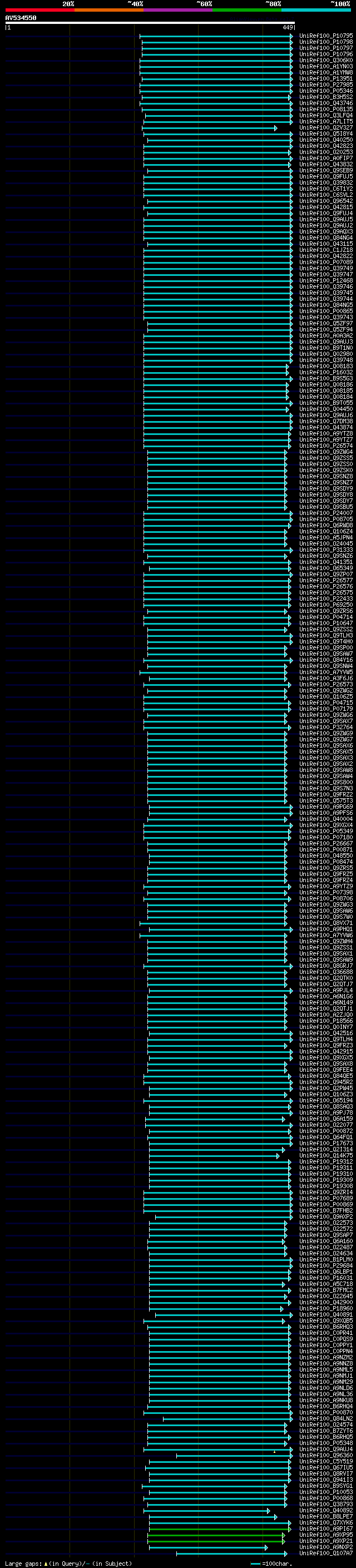This screenshot has width=356, height=1568.
Task: Select the UniRef100_Q2V327 label
Action: [326, 128]
